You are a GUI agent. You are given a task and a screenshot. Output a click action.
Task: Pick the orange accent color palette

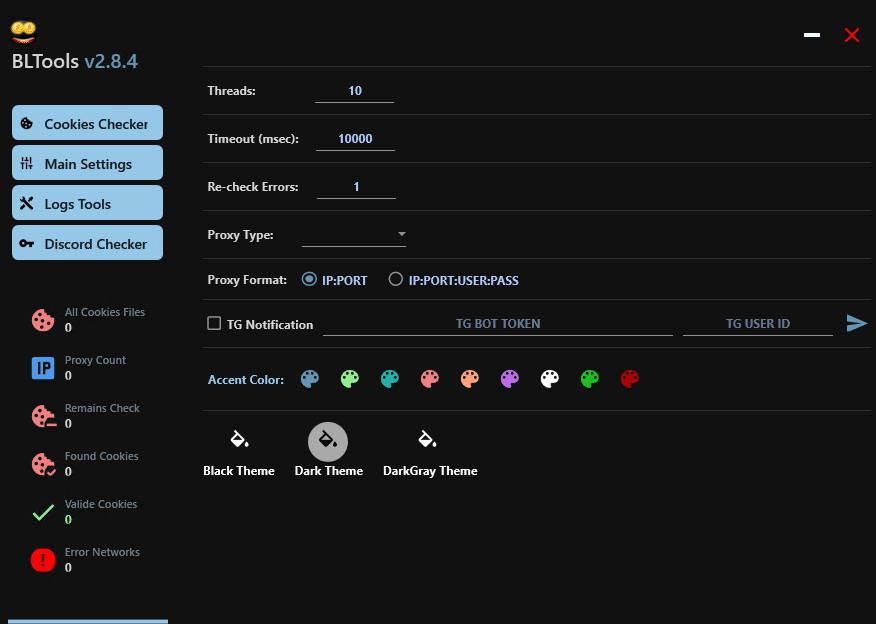(470, 379)
